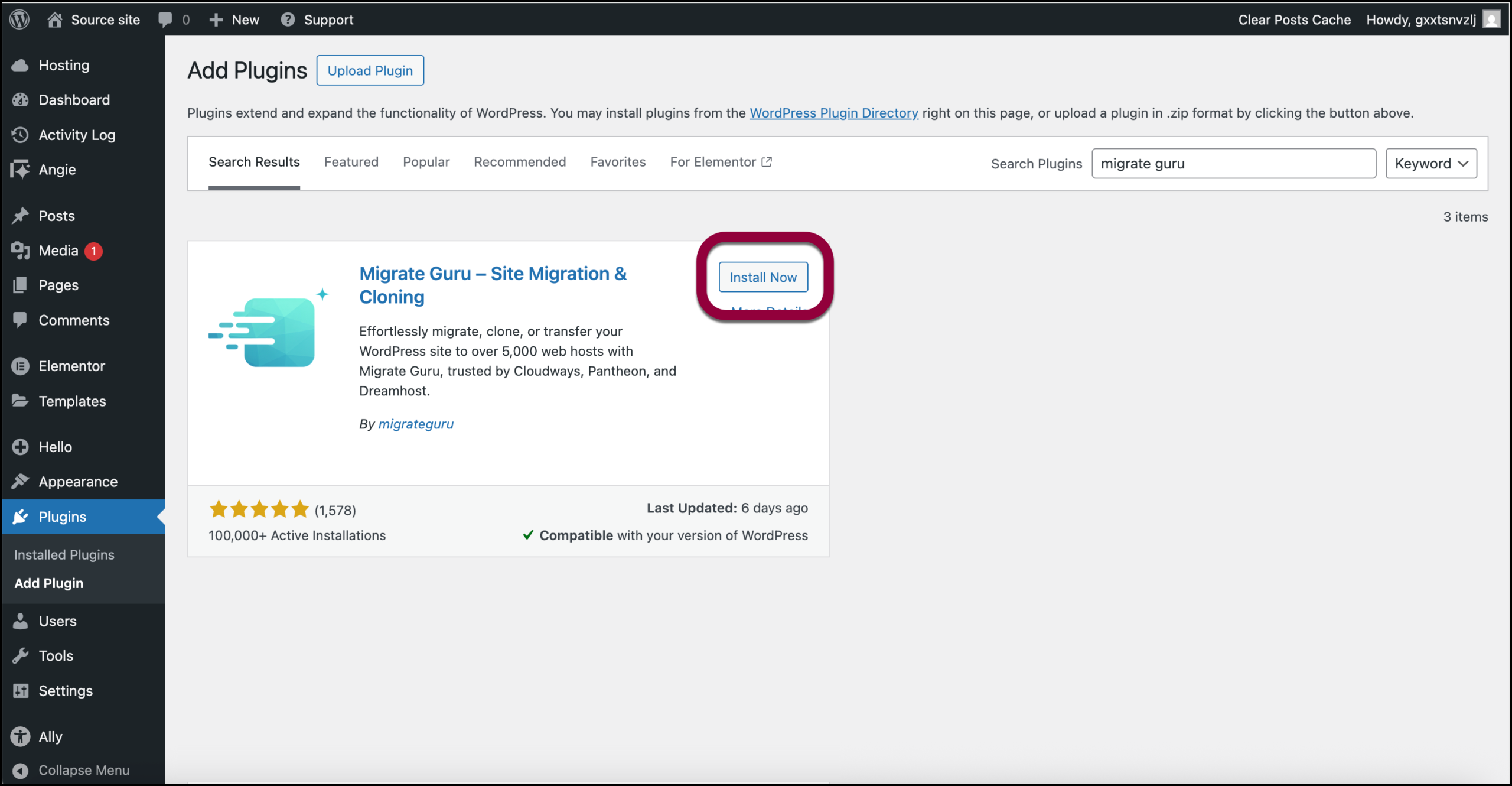The width and height of the screenshot is (1512, 786).
Task: Click the Activity Log clock icon
Action: coord(20,135)
